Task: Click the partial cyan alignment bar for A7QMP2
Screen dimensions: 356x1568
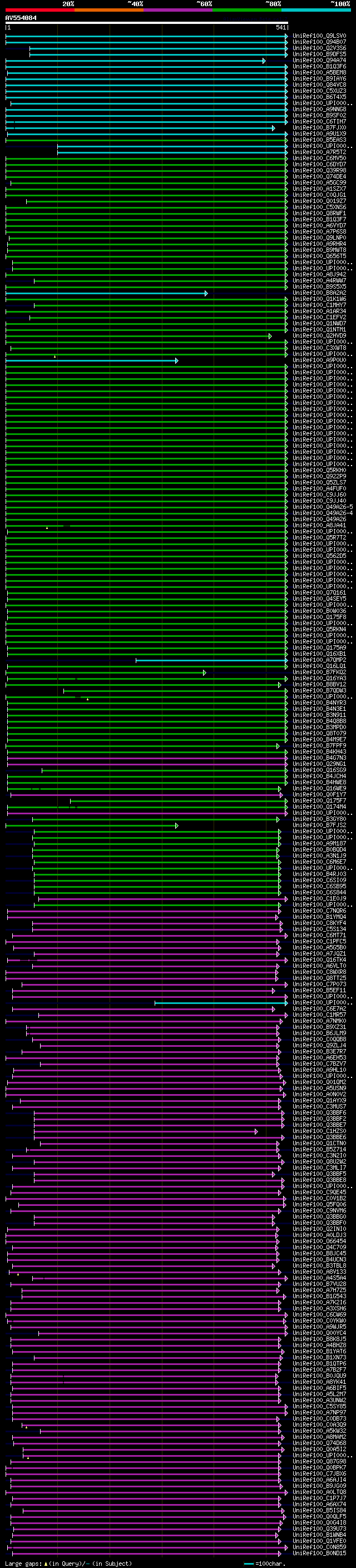Action: pyautogui.click(x=212, y=660)
